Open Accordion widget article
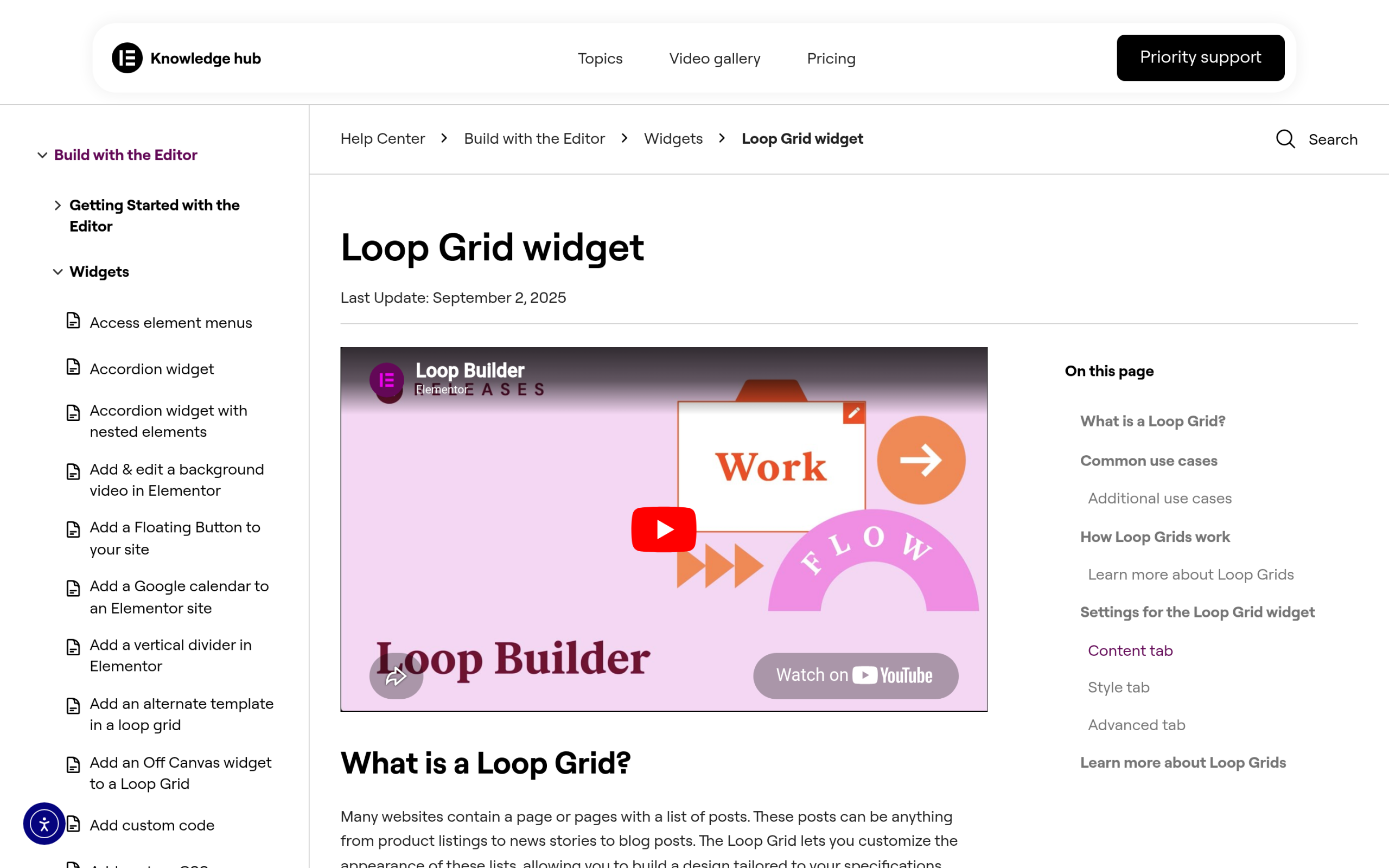This screenshot has width=1389, height=868. pyautogui.click(x=151, y=369)
